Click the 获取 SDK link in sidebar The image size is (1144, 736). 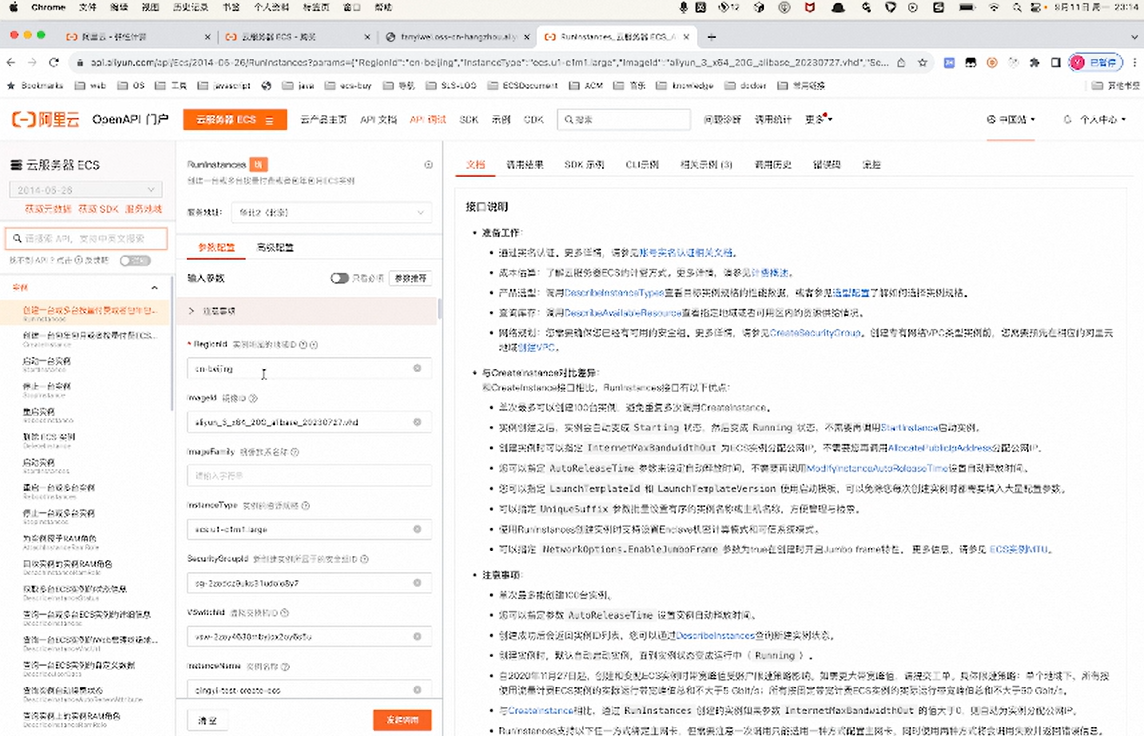(x=98, y=209)
